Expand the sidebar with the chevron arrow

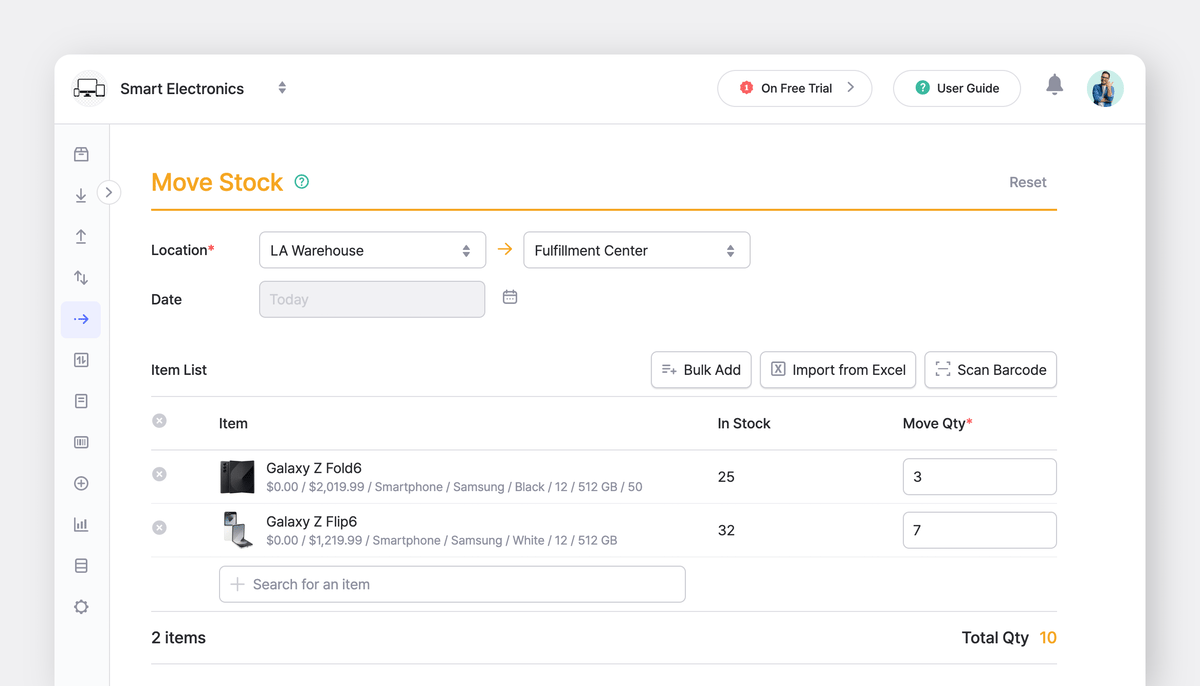point(108,191)
